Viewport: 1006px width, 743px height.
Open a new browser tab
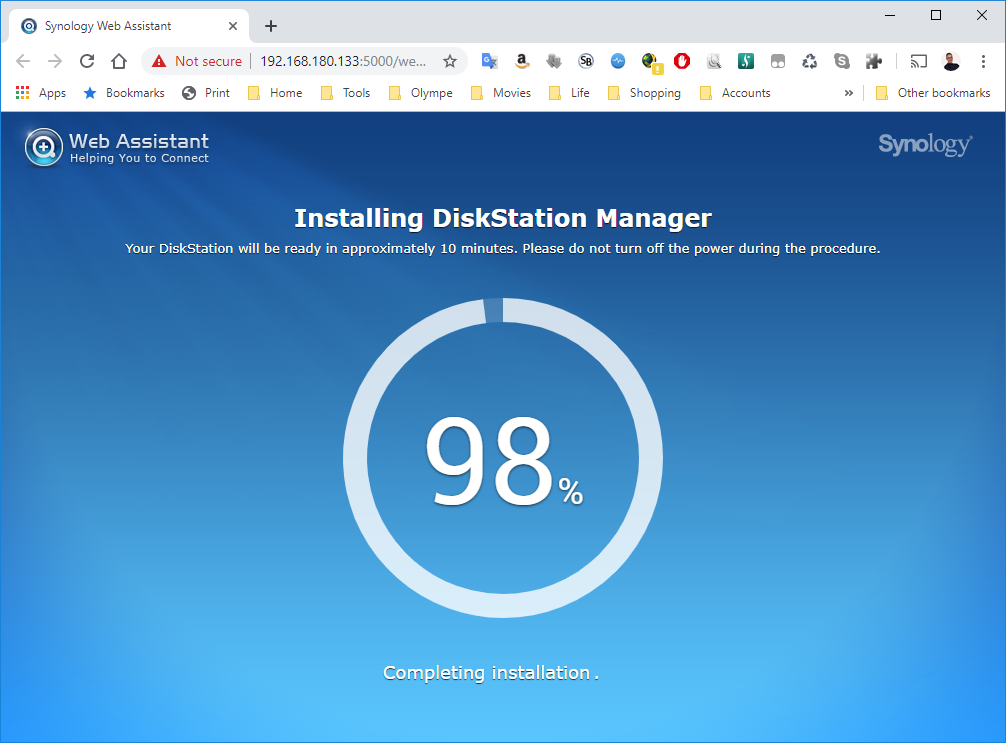click(x=271, y=26)
